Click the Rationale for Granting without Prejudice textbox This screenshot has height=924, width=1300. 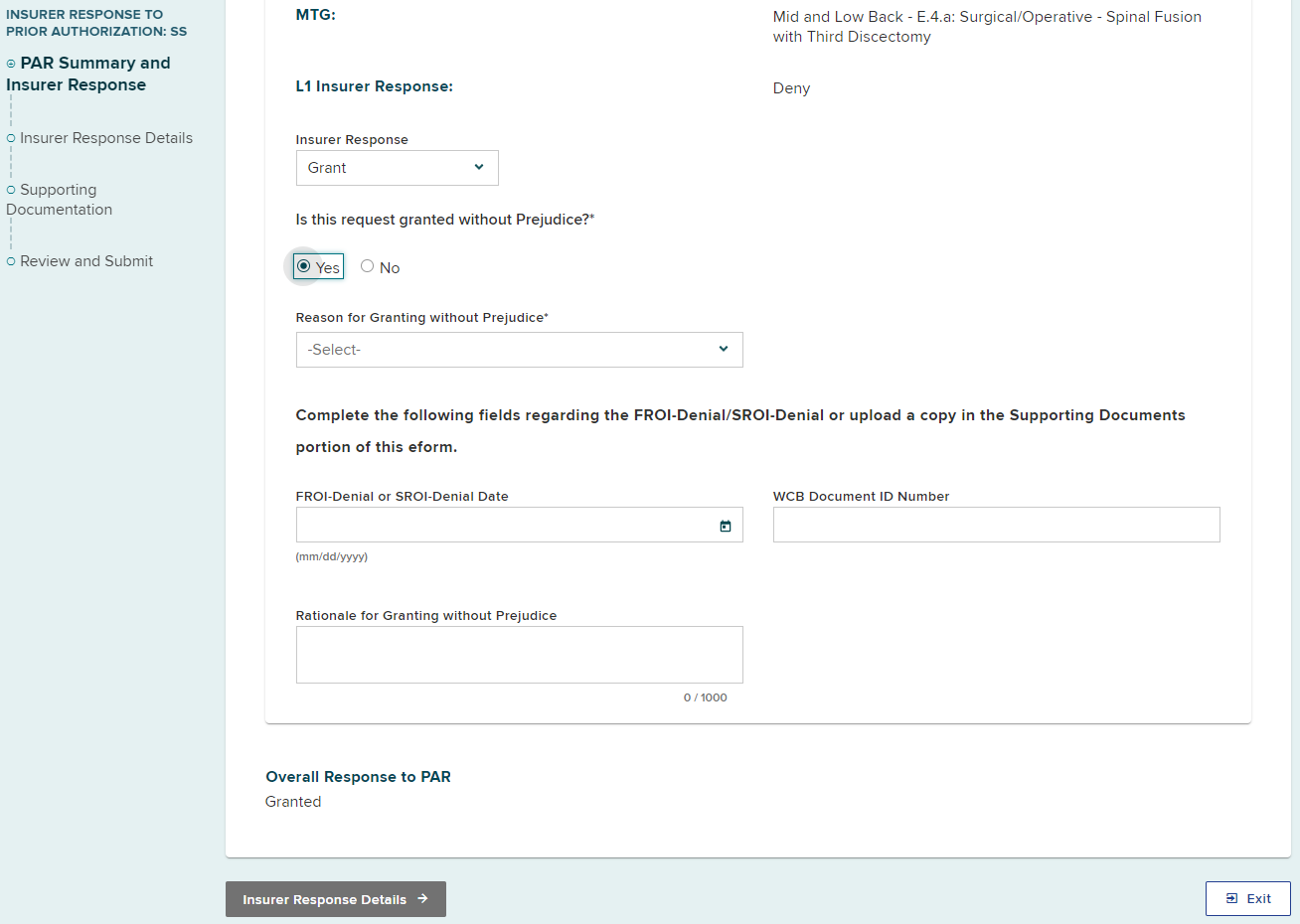(519, 655)
